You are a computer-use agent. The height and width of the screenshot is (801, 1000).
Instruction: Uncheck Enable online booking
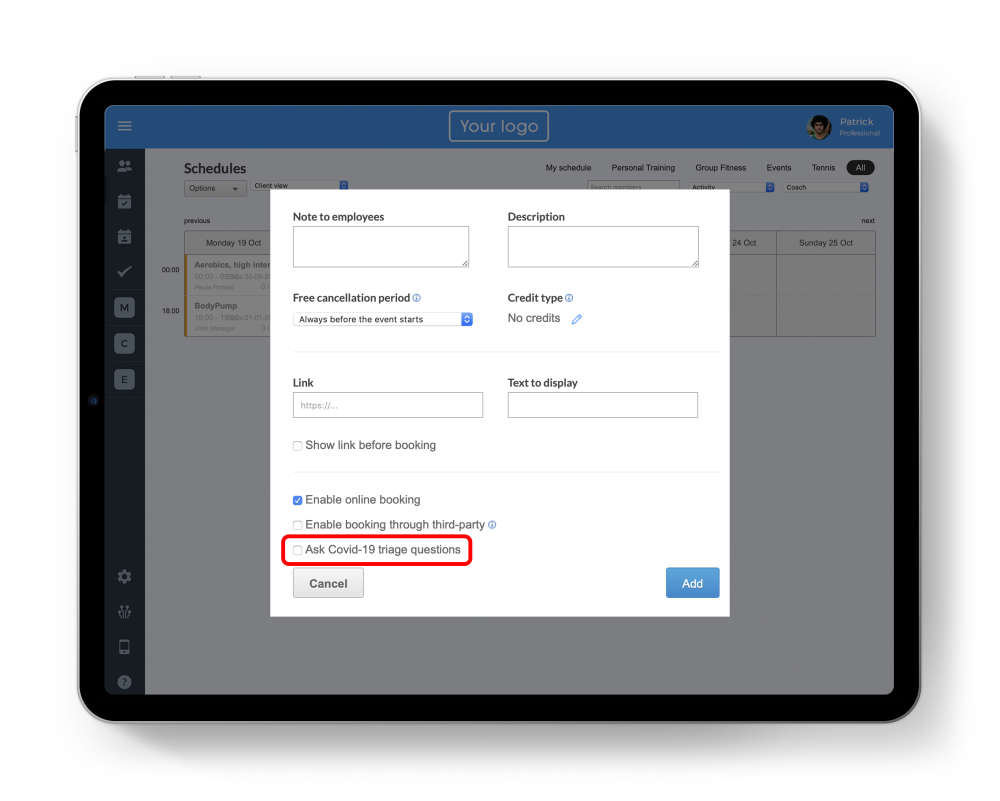click(297, 500)
